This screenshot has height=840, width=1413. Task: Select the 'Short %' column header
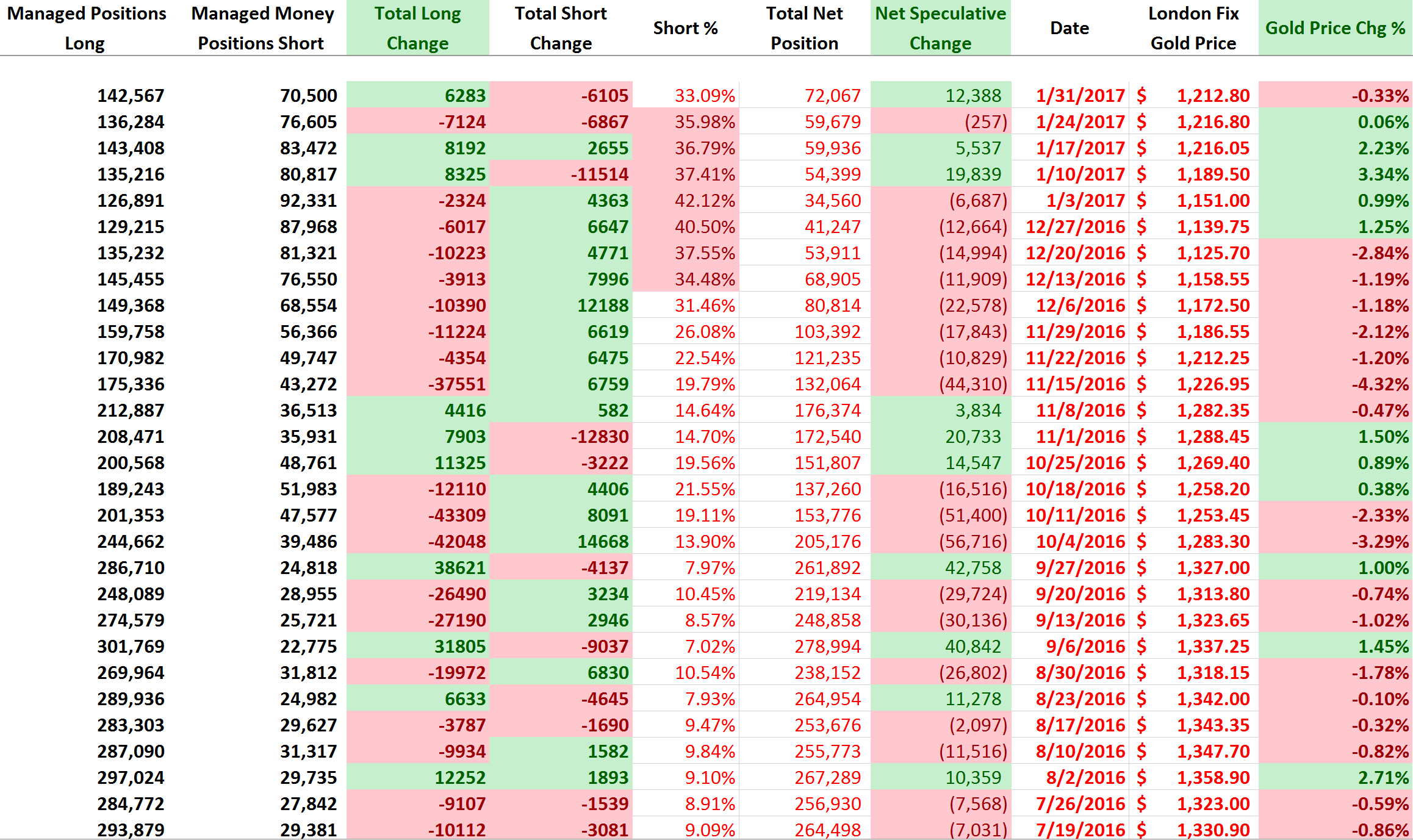click(686, 28)
